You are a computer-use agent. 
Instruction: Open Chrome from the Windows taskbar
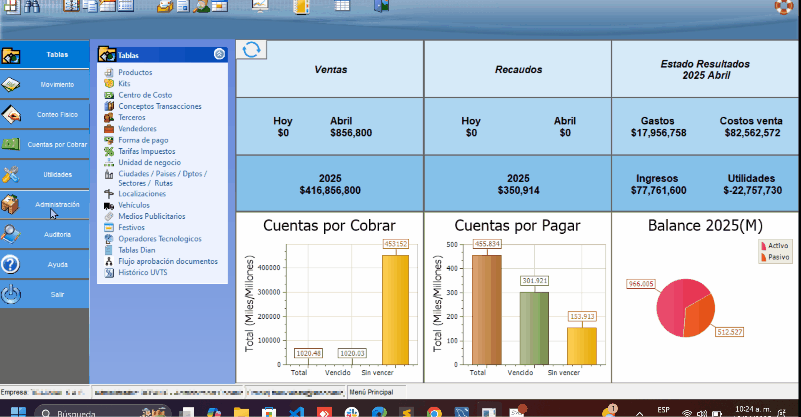click(x=434, y=411)
